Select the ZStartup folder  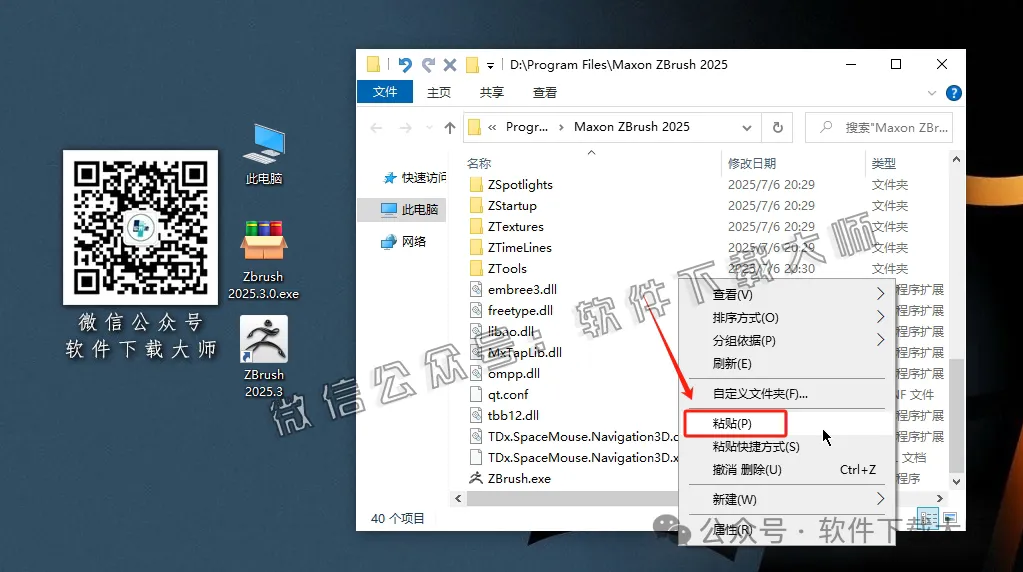click(x=512, y=205)
